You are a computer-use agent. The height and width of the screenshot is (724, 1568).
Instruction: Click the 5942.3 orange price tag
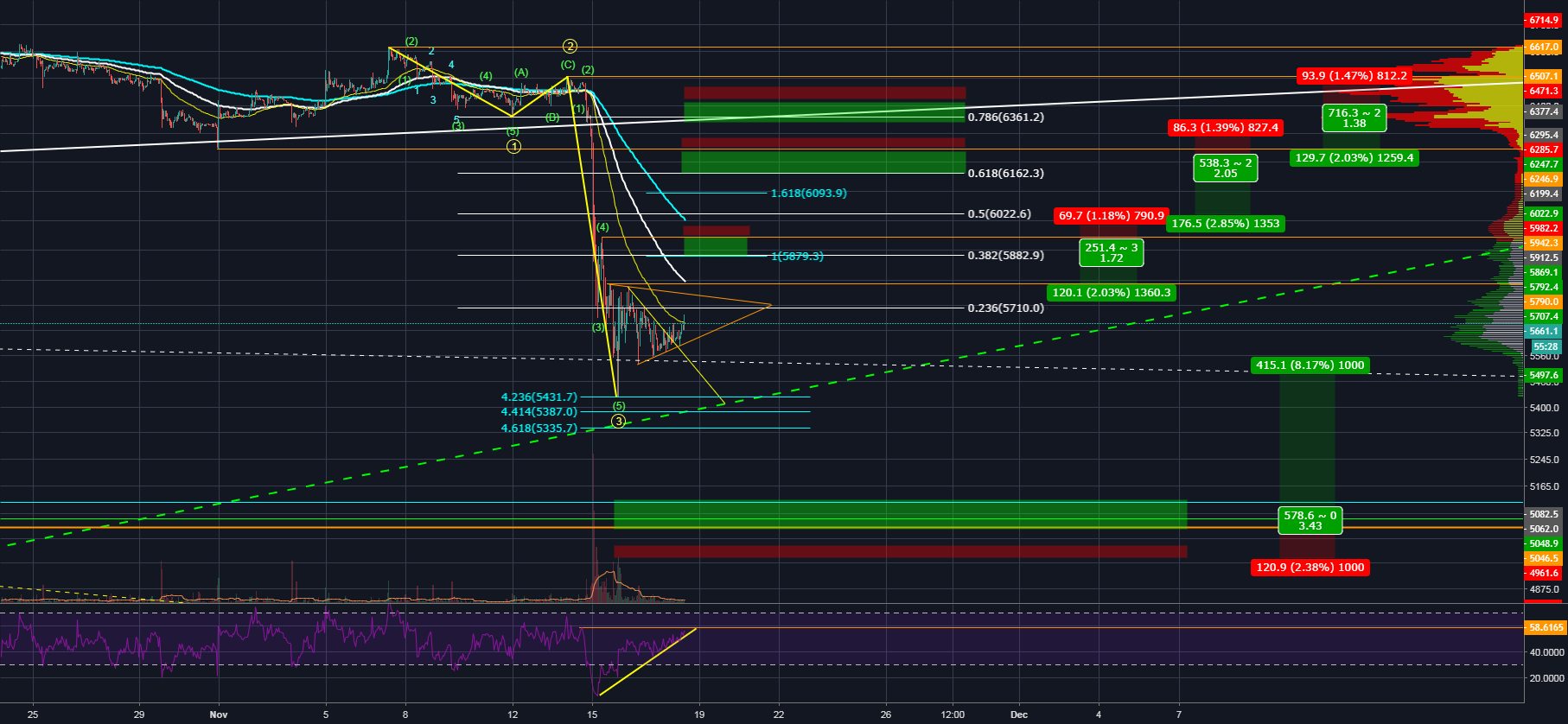(x=1544, y=243)
